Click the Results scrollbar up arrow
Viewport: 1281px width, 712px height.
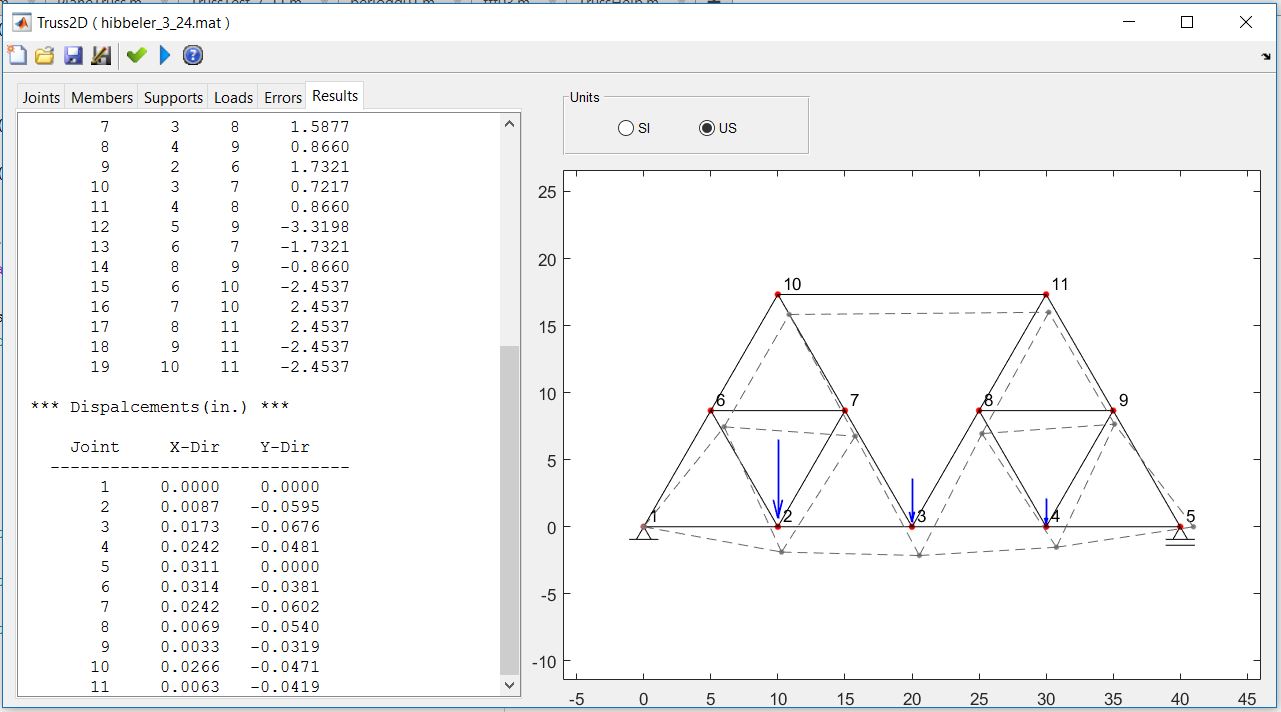tap(509, 122)
